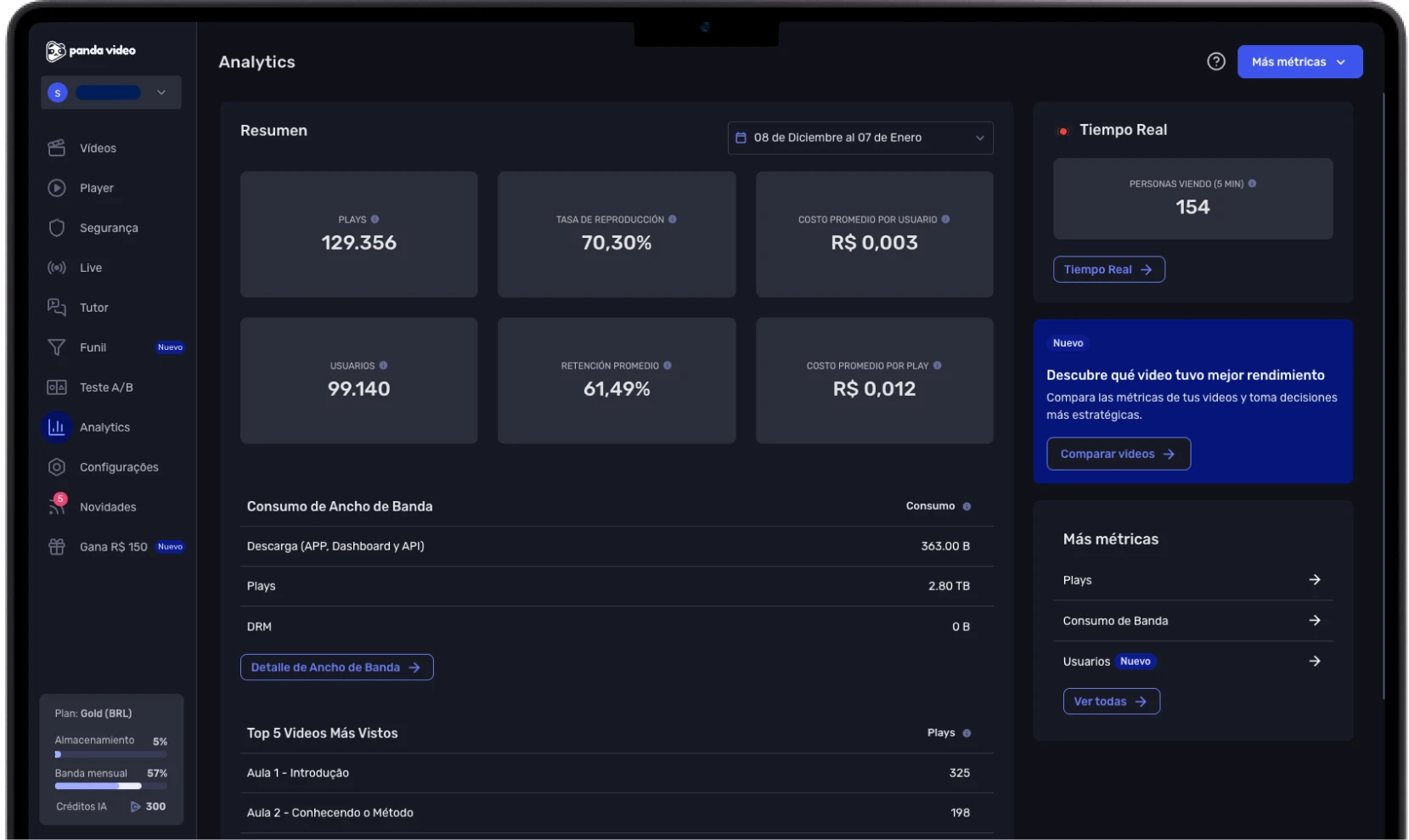Navigate to Configurações in the sidebar
This screenshot has width=1409, height=840.
point(119,467)
